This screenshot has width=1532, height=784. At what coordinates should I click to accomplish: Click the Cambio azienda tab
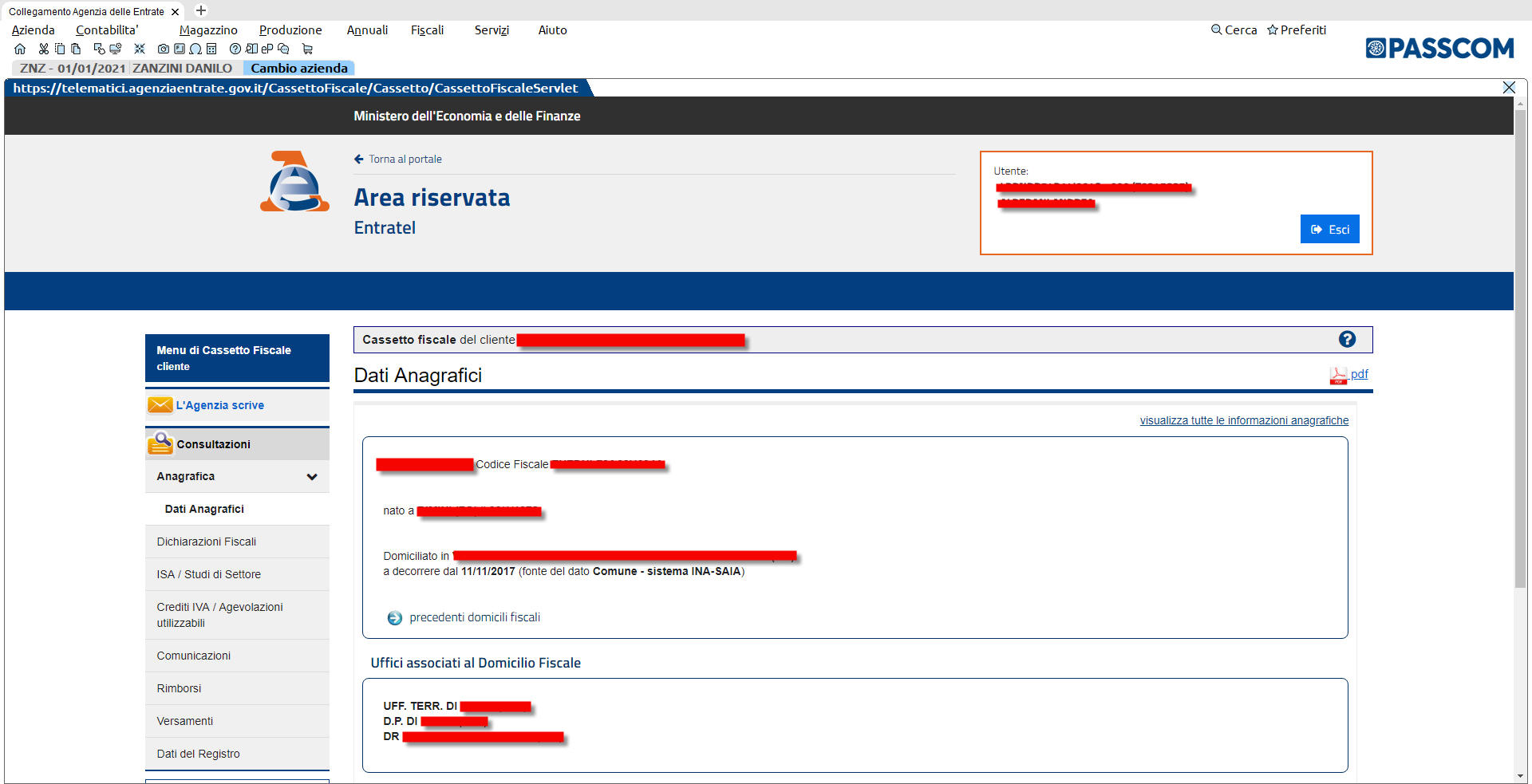[x=299, y=69]
